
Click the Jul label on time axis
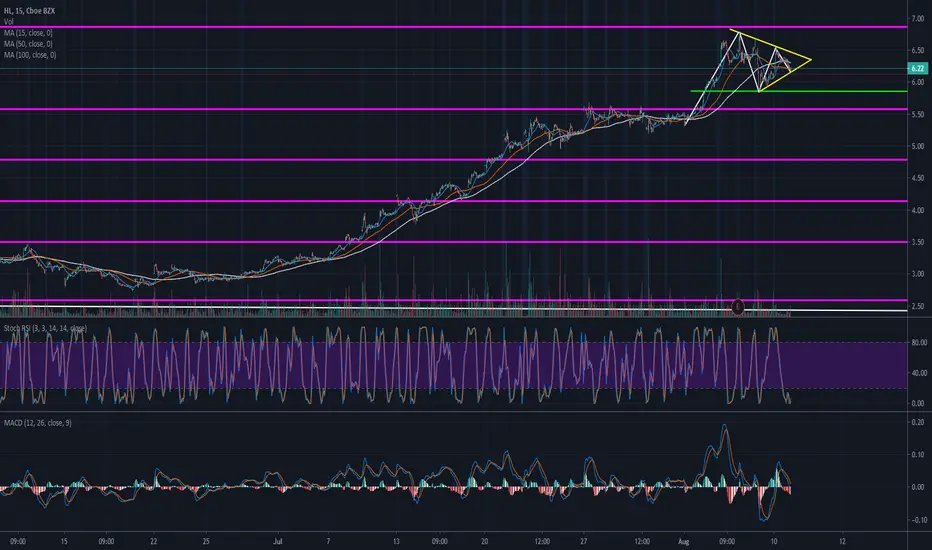click(x=278, y=542)
